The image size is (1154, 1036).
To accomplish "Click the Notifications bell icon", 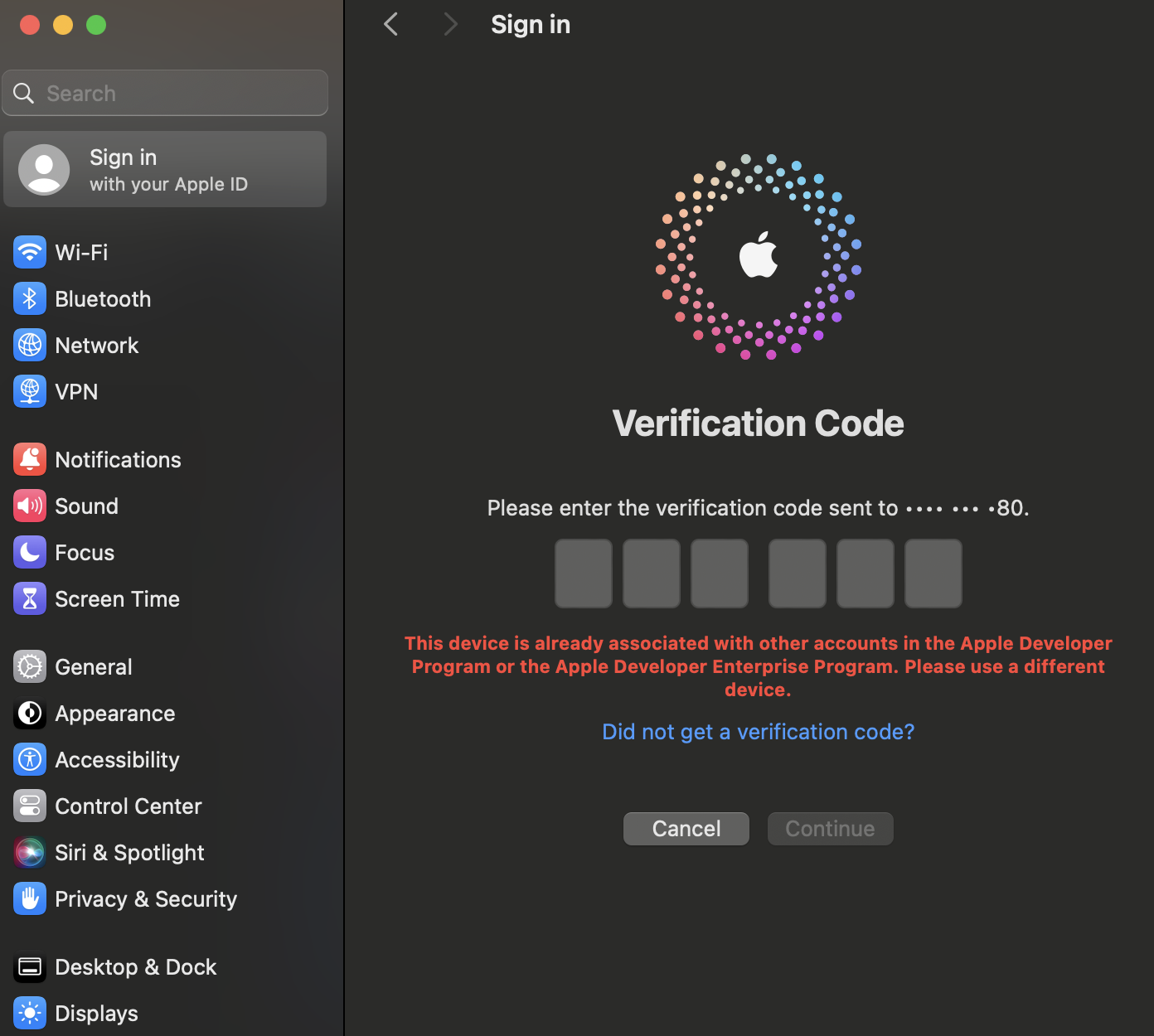I will tap(30, 460).
